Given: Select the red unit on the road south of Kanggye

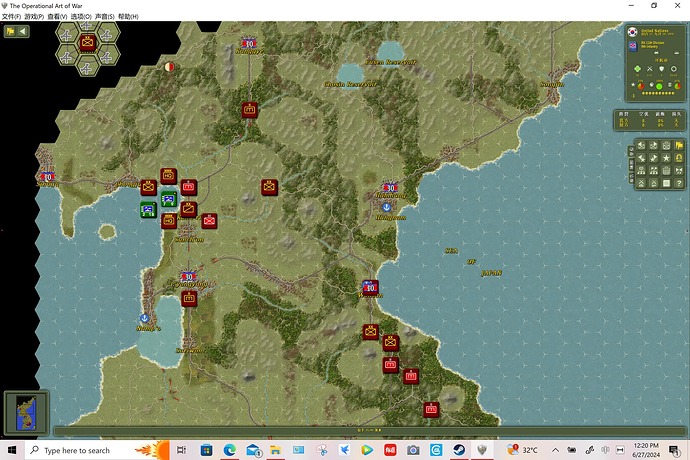Looking at the screenshot, I should click(x=250, y=110).
